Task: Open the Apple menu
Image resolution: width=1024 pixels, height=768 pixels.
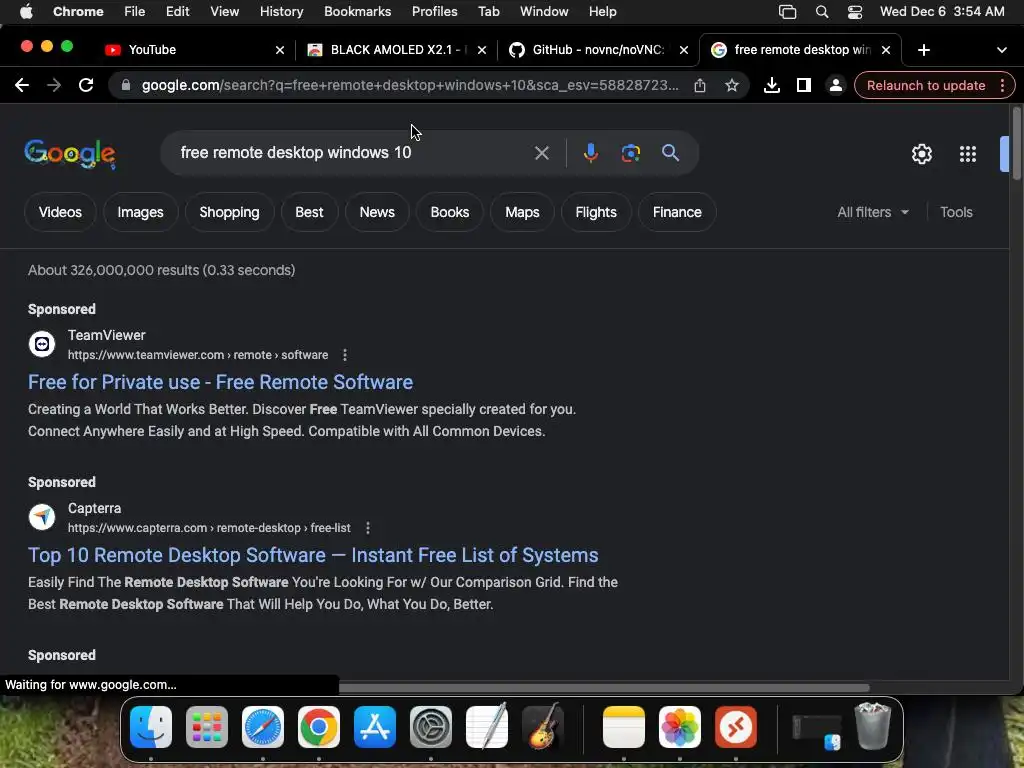Action: click(x=26, y=12)
